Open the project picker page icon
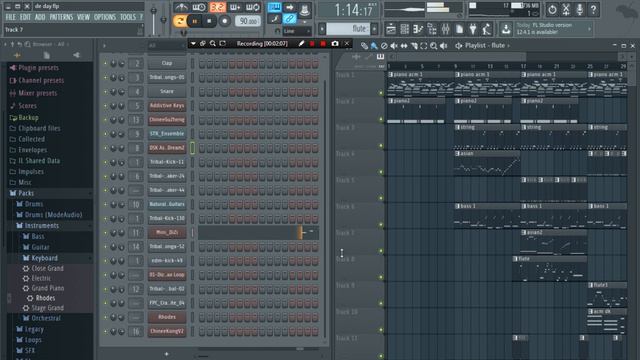Screen dimensions: 640x360 click(459, 29)
